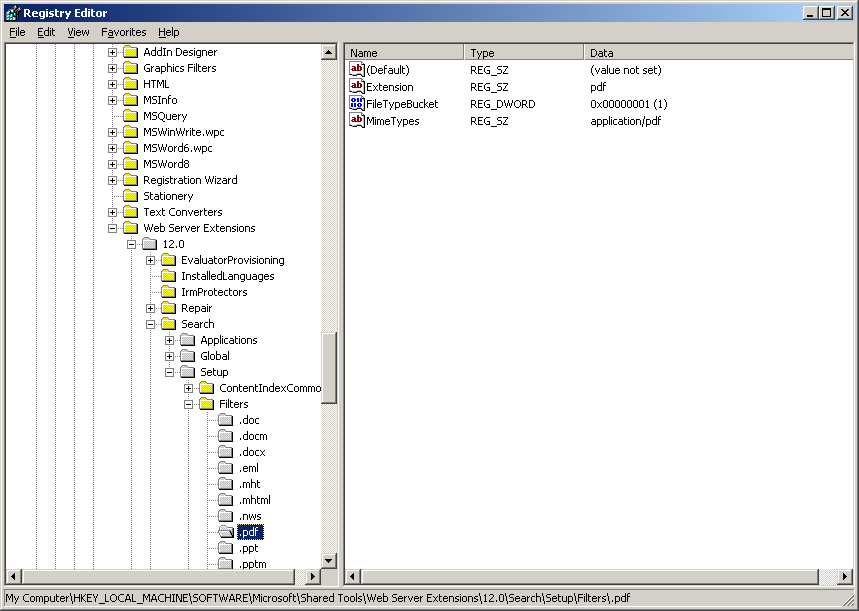859x611 pixels.
Task: Click the .docx folder icon
Action: 226,452
